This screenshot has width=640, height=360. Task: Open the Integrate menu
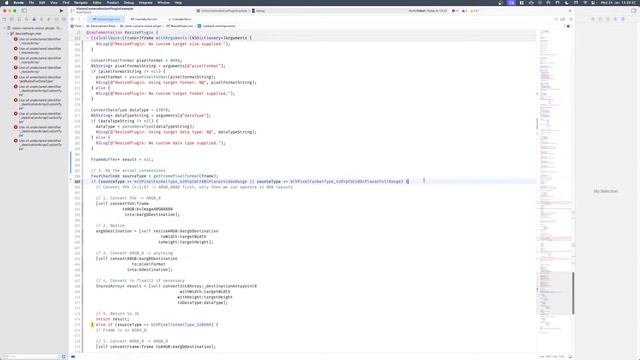(146, 2)
